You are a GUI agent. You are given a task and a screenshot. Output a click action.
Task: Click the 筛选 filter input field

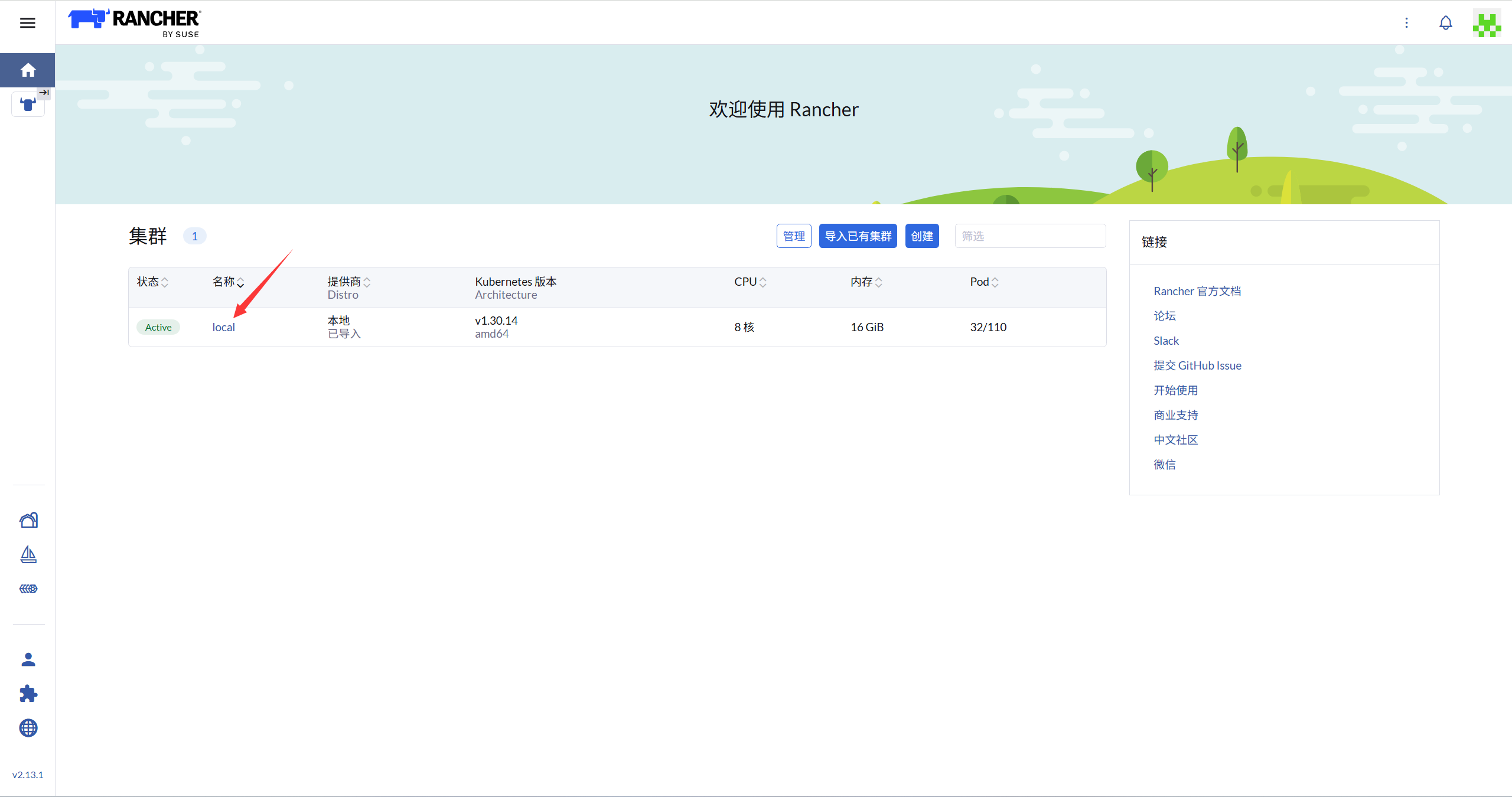click(1029, 236)
